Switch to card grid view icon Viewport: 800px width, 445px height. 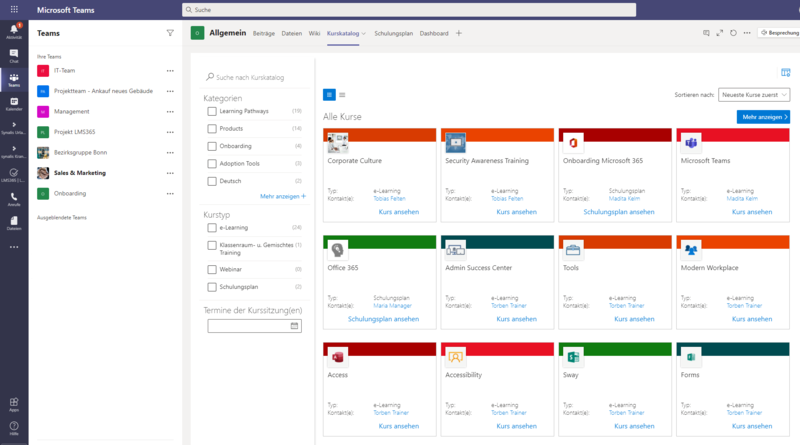click(329, 94)
